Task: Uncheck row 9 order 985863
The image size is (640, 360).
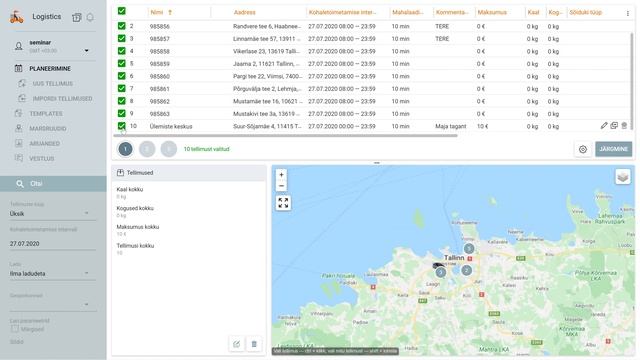Action: tap(122, 113)
